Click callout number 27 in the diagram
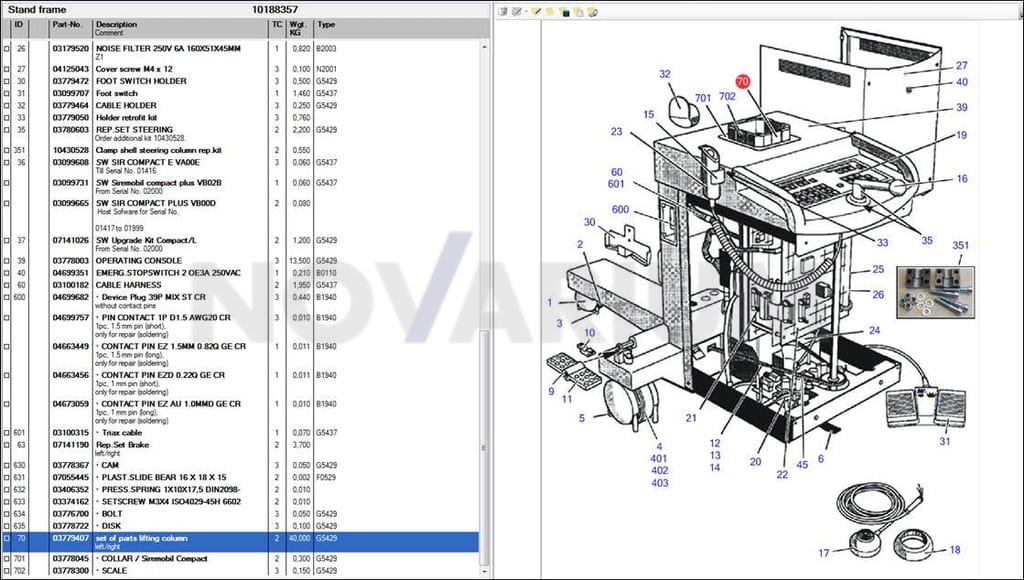Viewport: 1024px width, 580px height. click(x=961, y=65)
